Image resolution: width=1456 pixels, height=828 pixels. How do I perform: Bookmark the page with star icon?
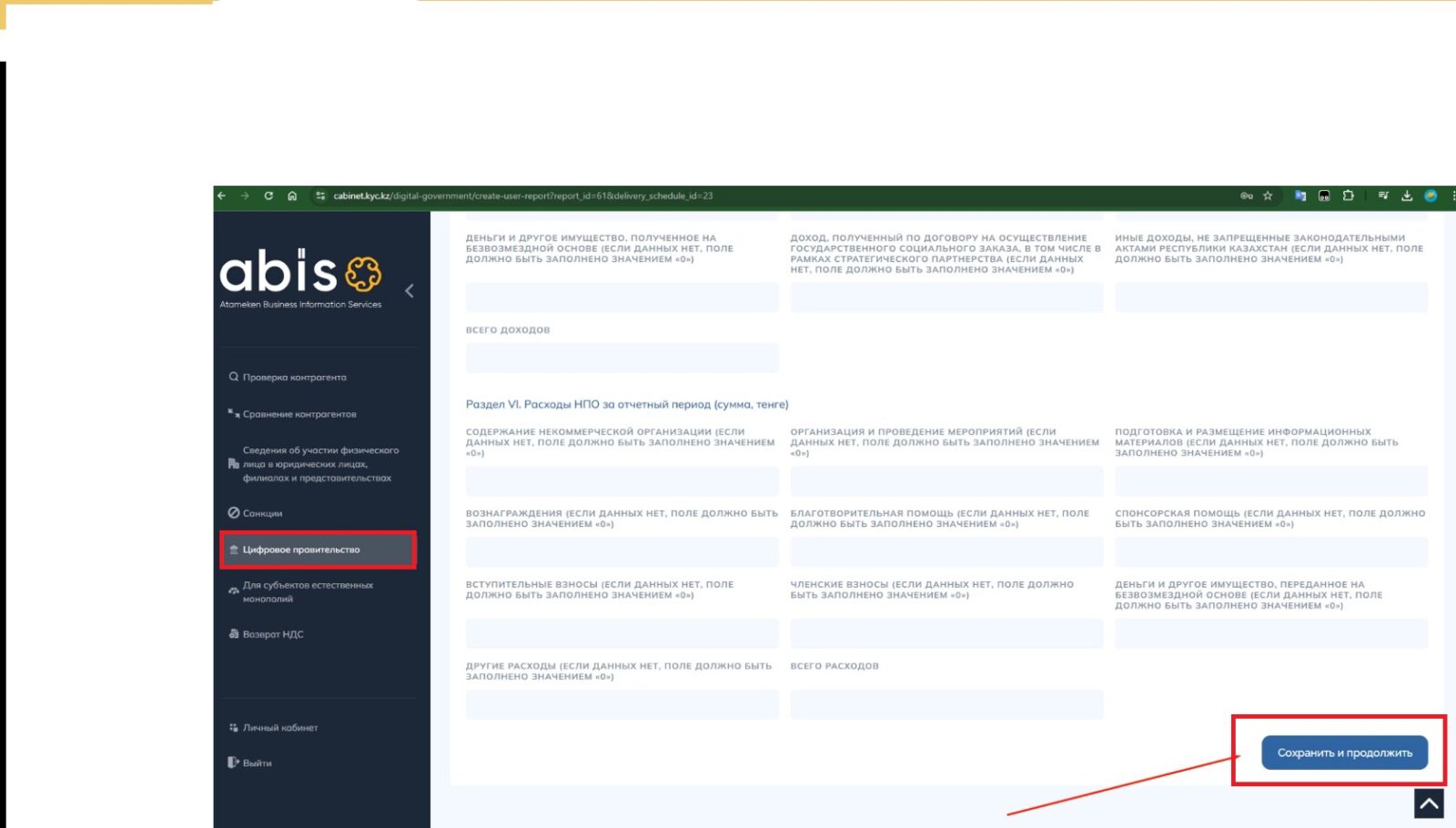click(x=1268, y=196)
